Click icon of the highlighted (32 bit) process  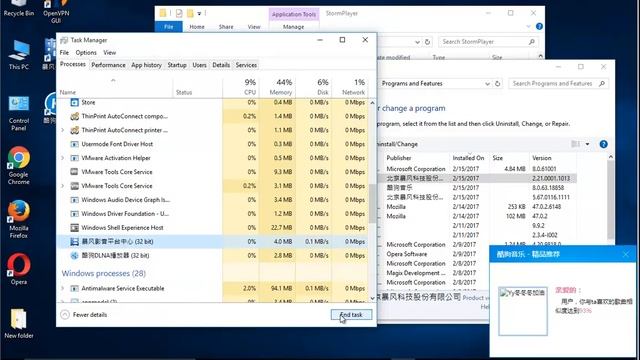coord(74,242)
